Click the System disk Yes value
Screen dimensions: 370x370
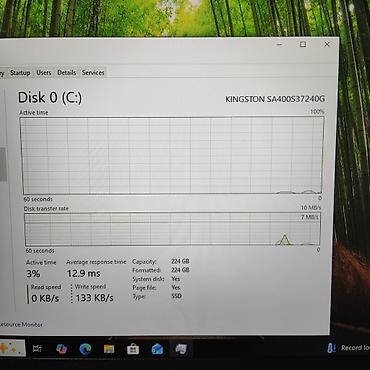click(x=176, y=278)
